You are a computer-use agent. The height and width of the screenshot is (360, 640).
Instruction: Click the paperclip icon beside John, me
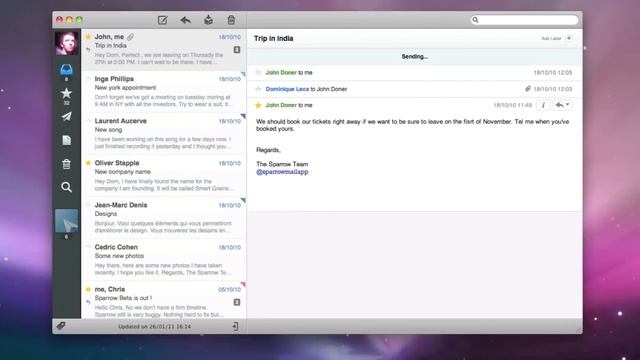(x=130, y=37)
